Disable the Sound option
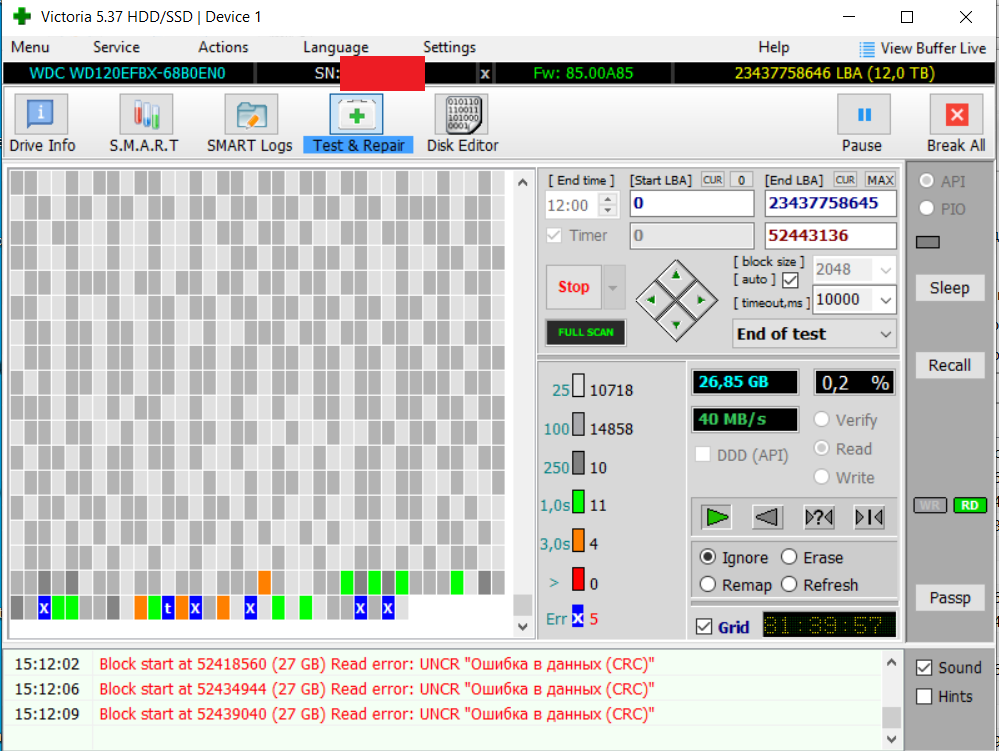Viewport: 999px width, 751px height. [924, 667]
